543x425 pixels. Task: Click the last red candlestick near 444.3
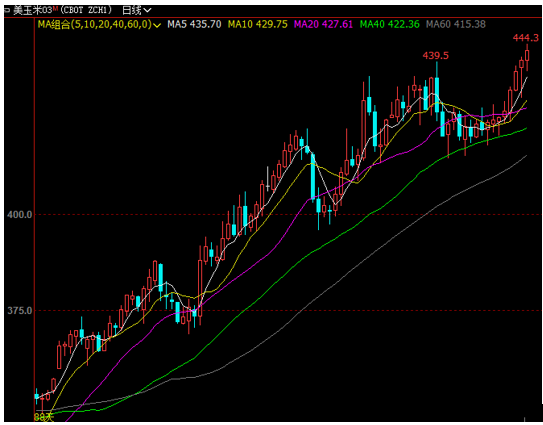[x=527, y=55]
